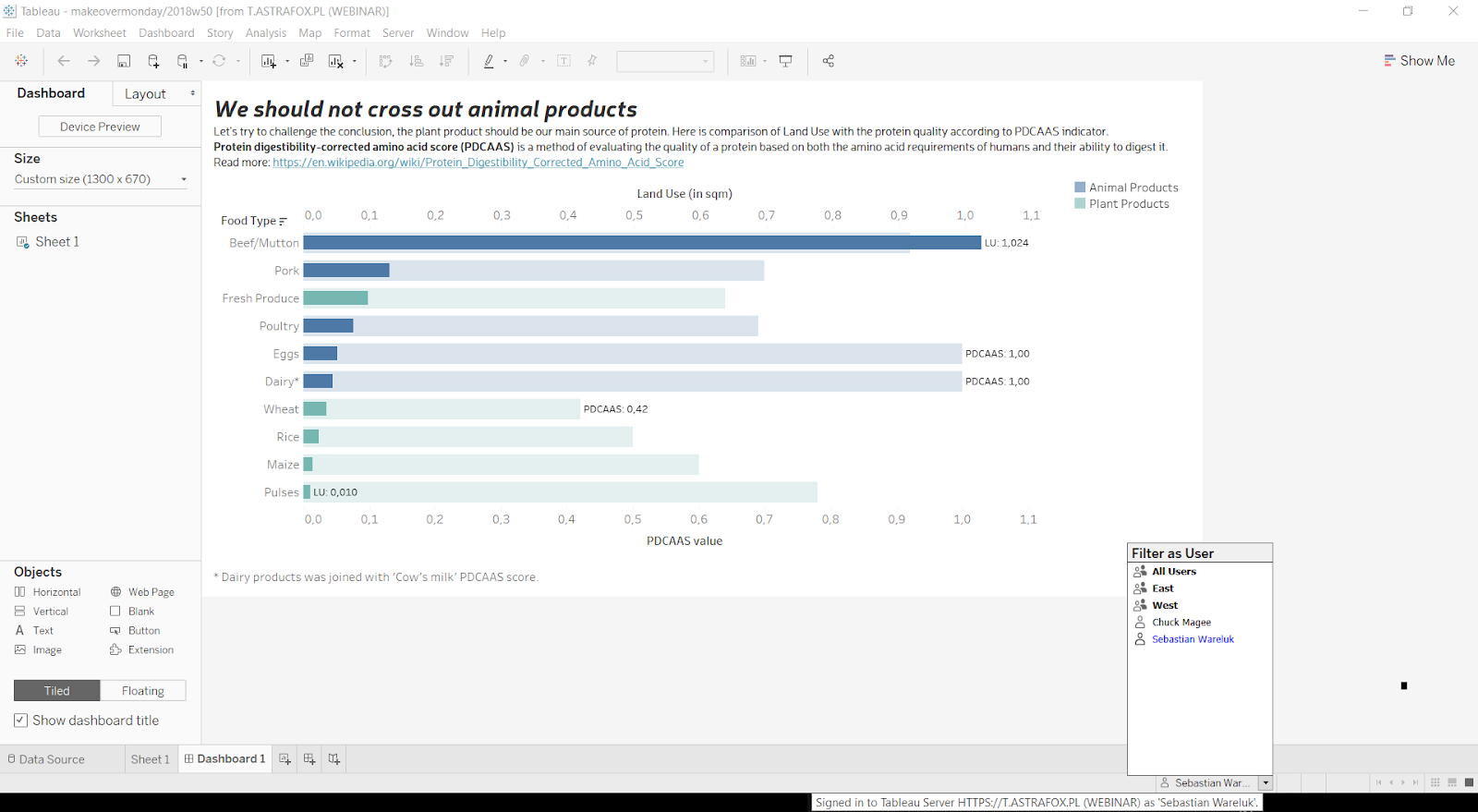Switch object placement to Floating
The height and width of the screenshot is (812, 1478).
143,691
